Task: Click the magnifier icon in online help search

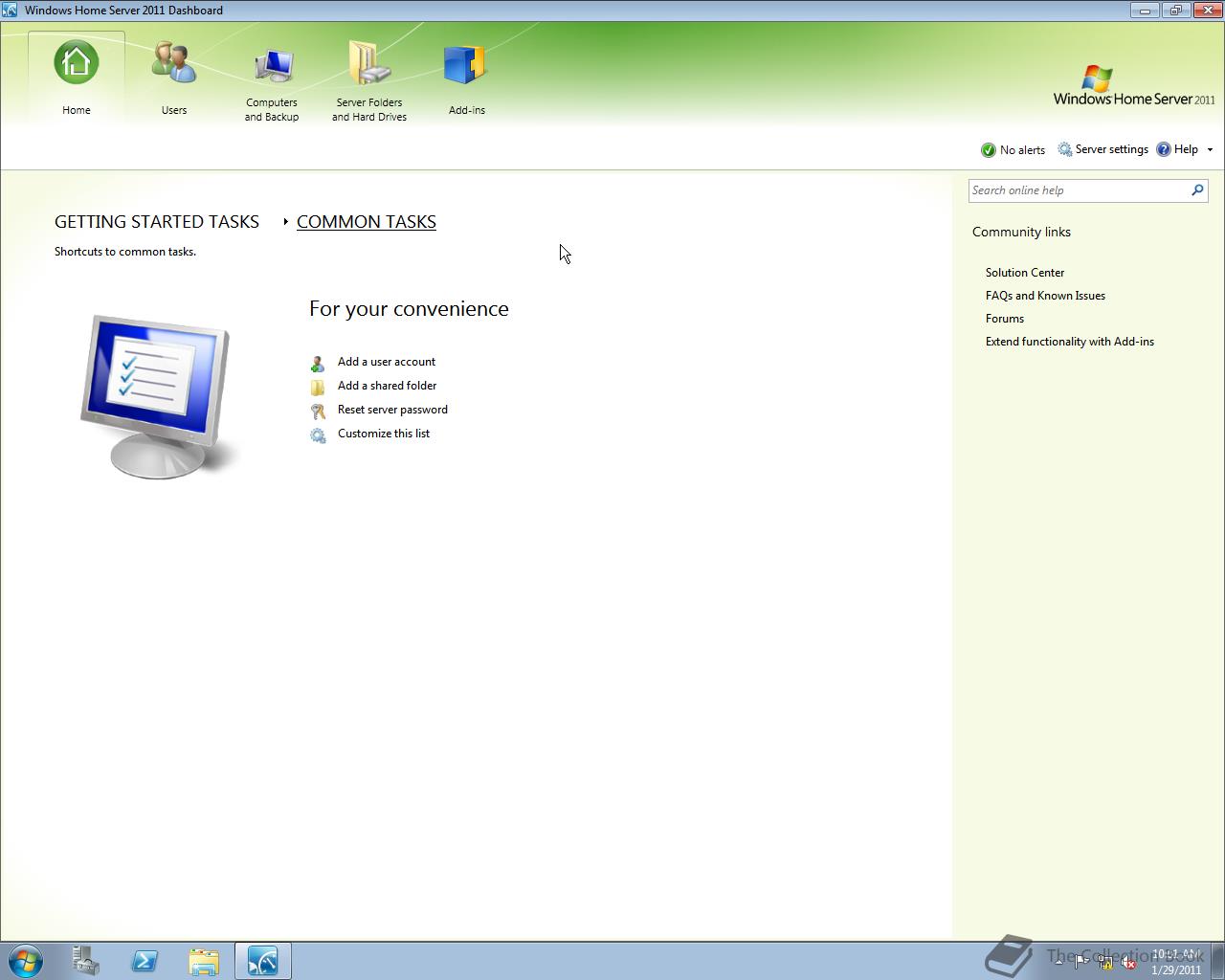Action: click(x=1196, y=190)
